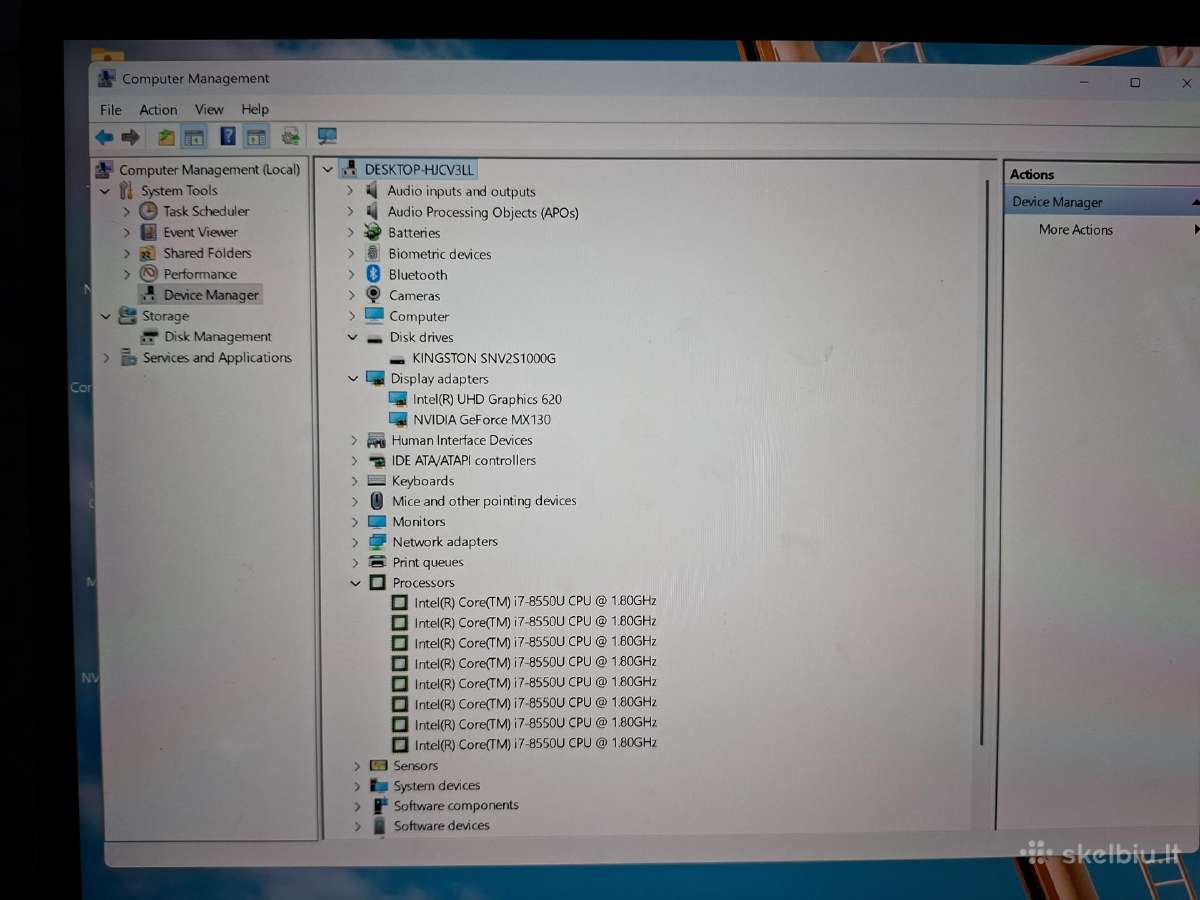Collapse the DESKTOP-HJCV3LL root node
The width and height of the screenshot is (1200, 900).
pyautogui.click(x=328, y=170)
